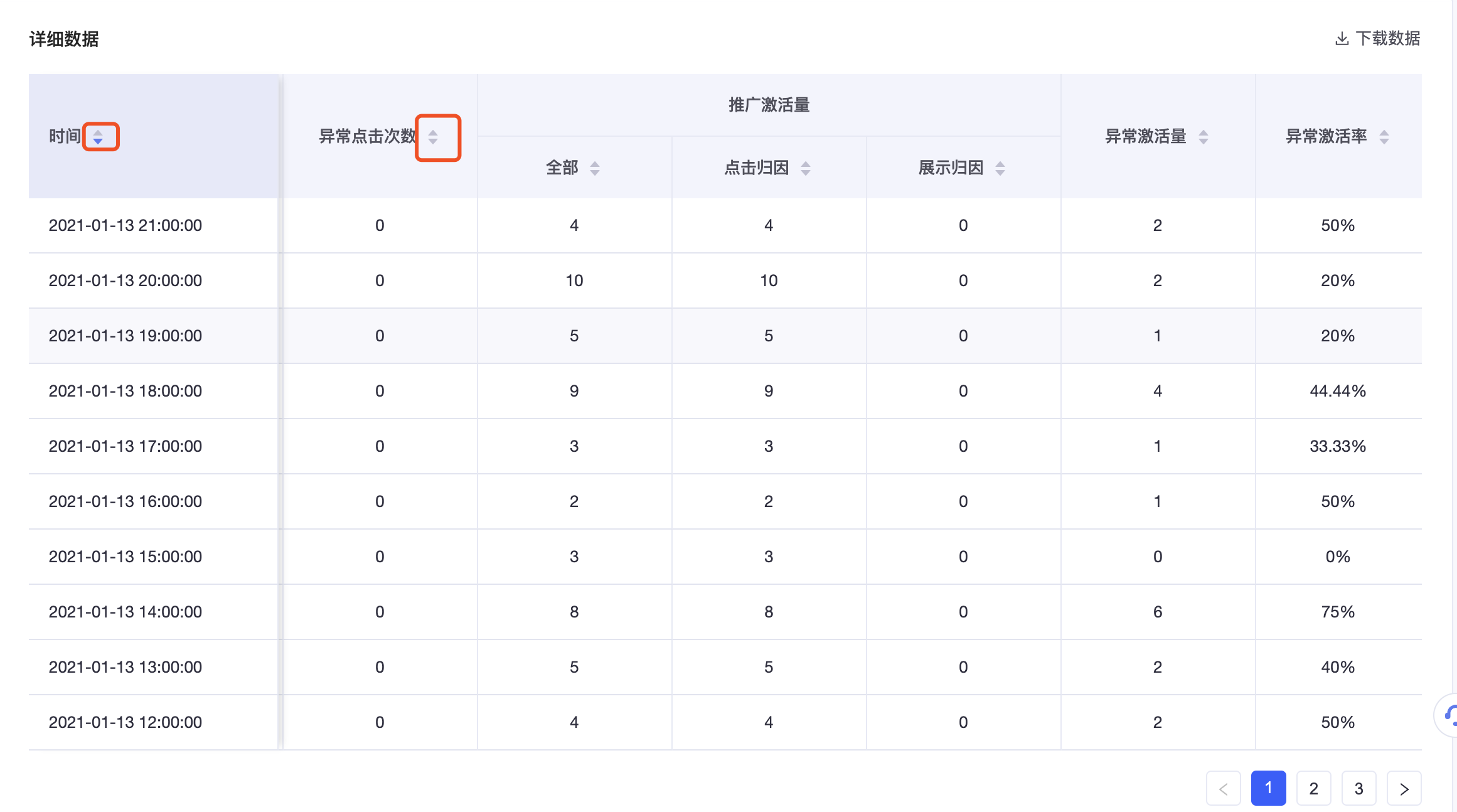This screenshot has height=812, width=1457.
Task: Click the 44.44% activation rate cell
Action: (x=1338, y=392)
